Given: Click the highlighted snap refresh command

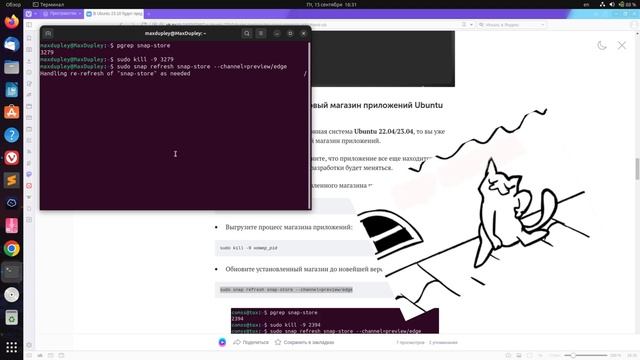Looking at the screenshot, I should [x=286, y=290].
